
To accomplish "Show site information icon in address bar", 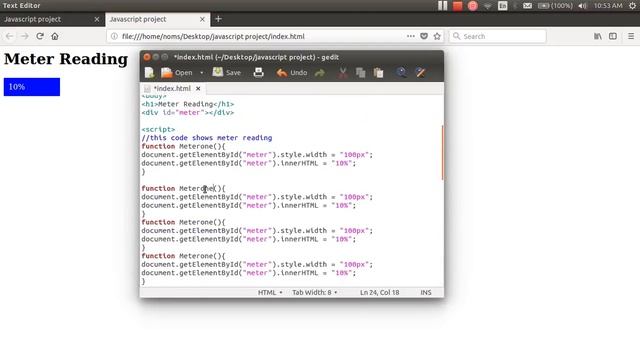I will click(x=114, y=36).
